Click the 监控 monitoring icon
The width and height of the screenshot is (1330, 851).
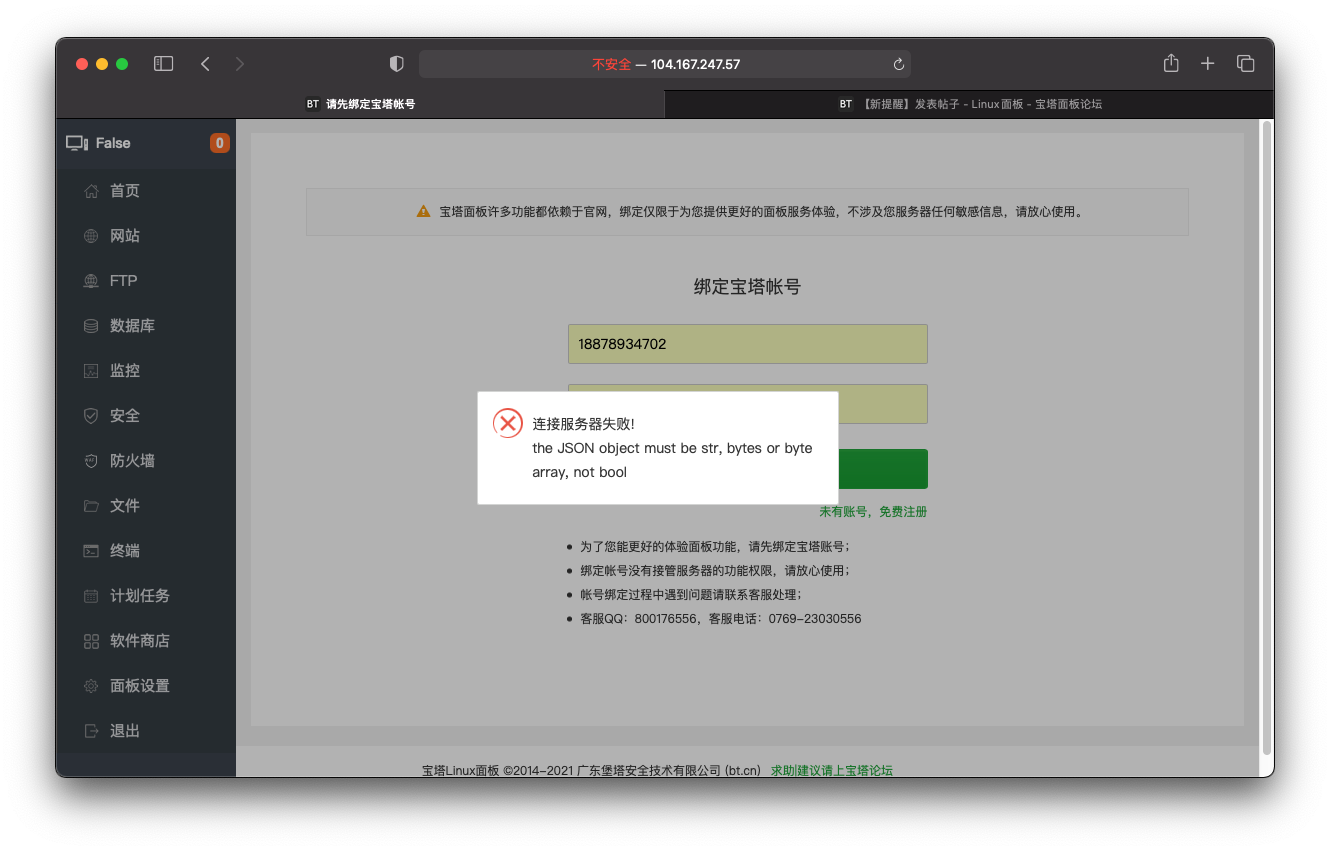coord(92,371)
